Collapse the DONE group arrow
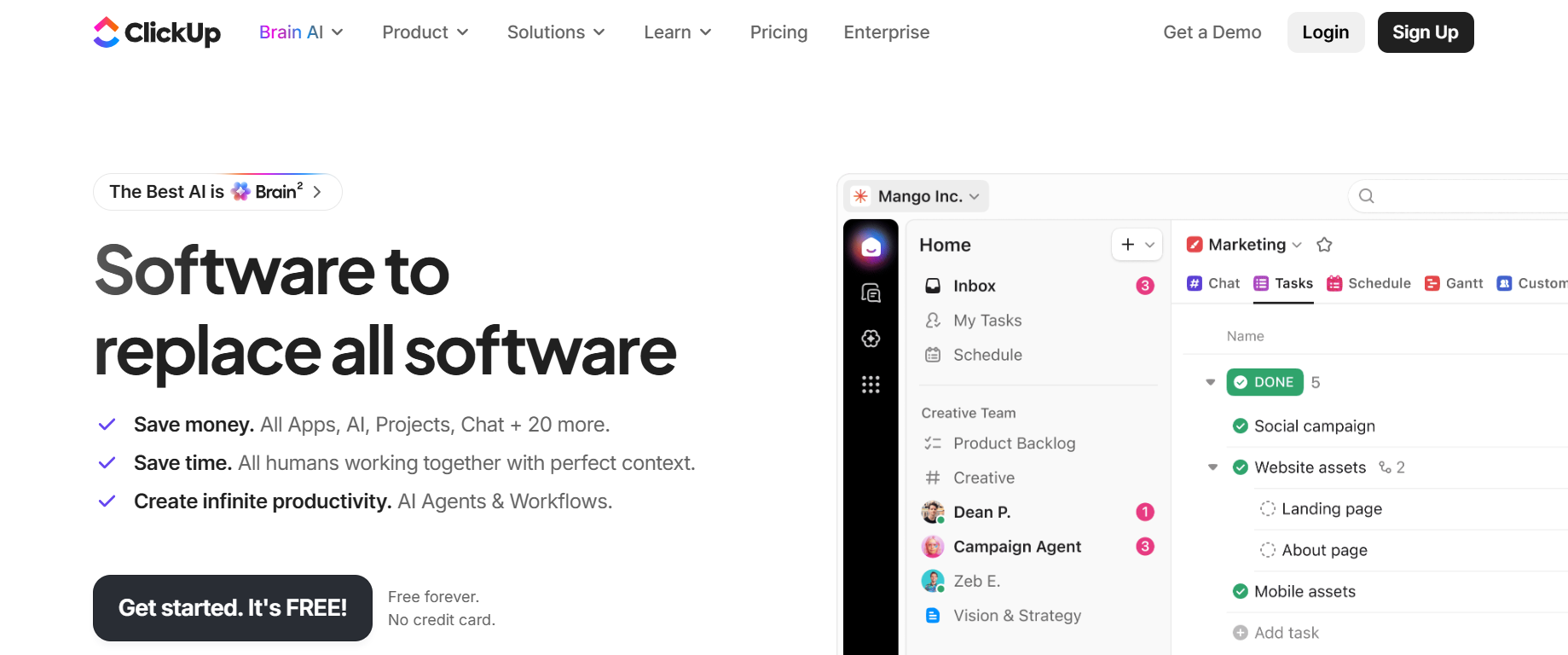The height and width of the screenshot is (655, 1568). click(1210, 382)
